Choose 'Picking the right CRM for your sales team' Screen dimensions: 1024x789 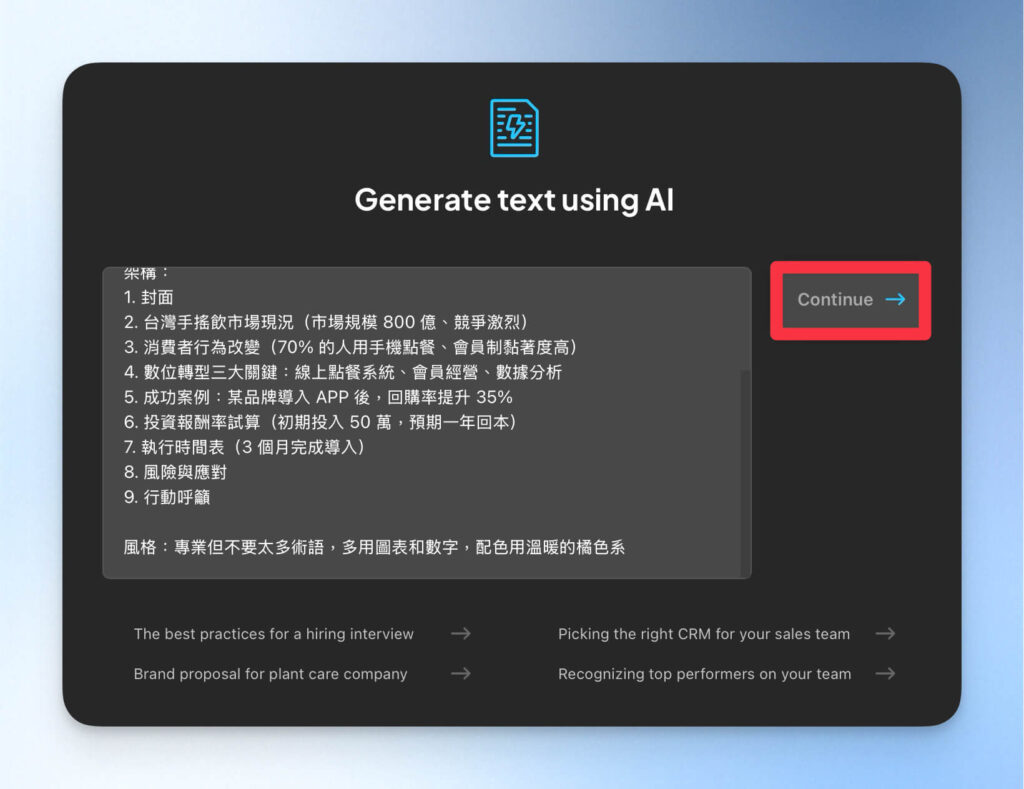click(x=703, y=633)
